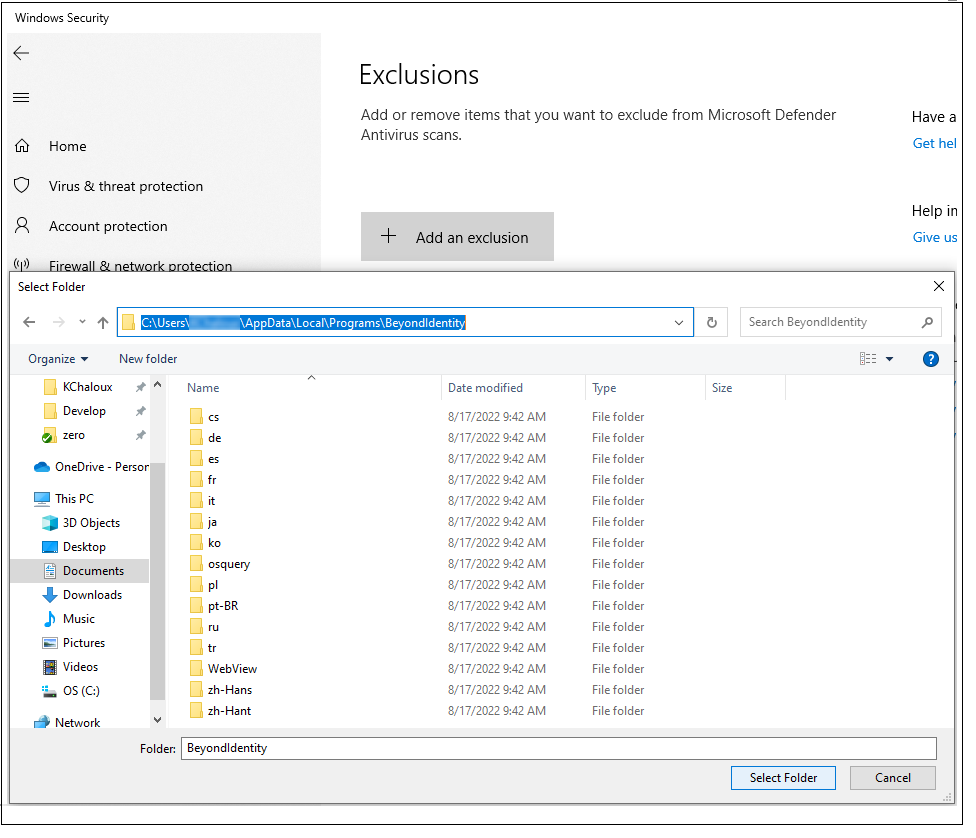Select Account protection in the sidebar
Image resolution: width=976 pixels, height=838 pixels.
point(107,226)
